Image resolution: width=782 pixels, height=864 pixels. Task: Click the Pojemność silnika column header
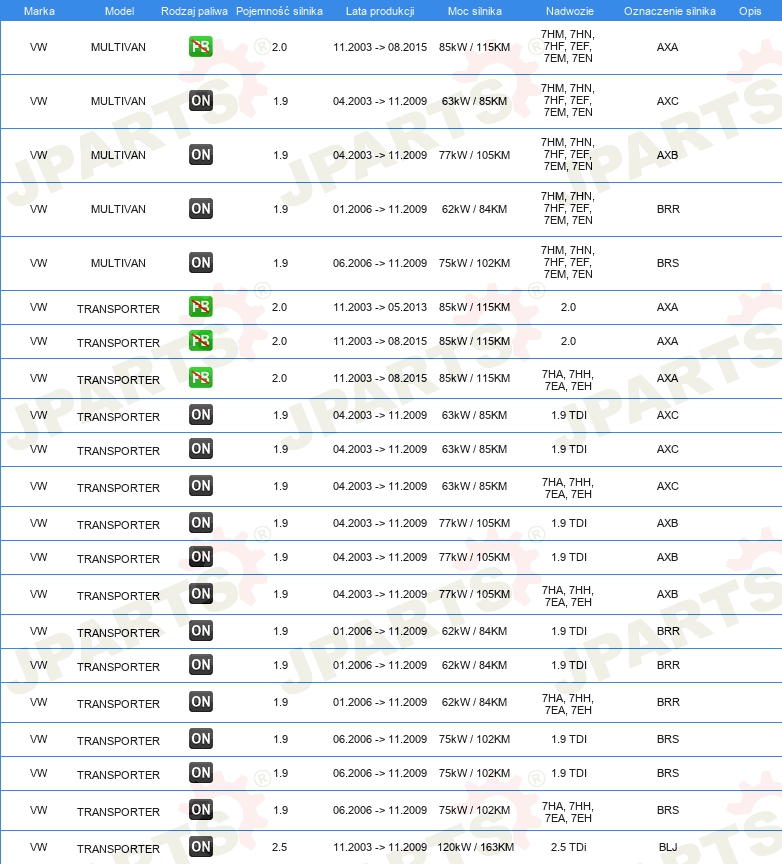(279, 11)
